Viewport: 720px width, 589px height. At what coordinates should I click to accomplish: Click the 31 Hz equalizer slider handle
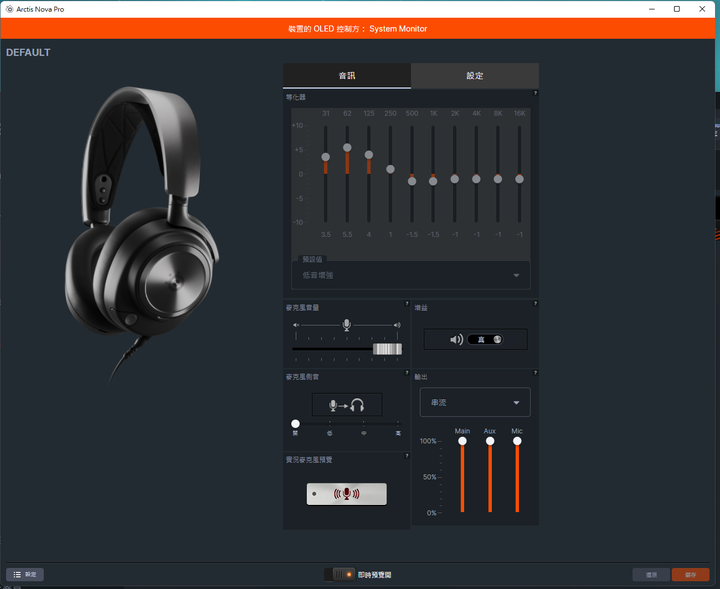coord(326,157)
